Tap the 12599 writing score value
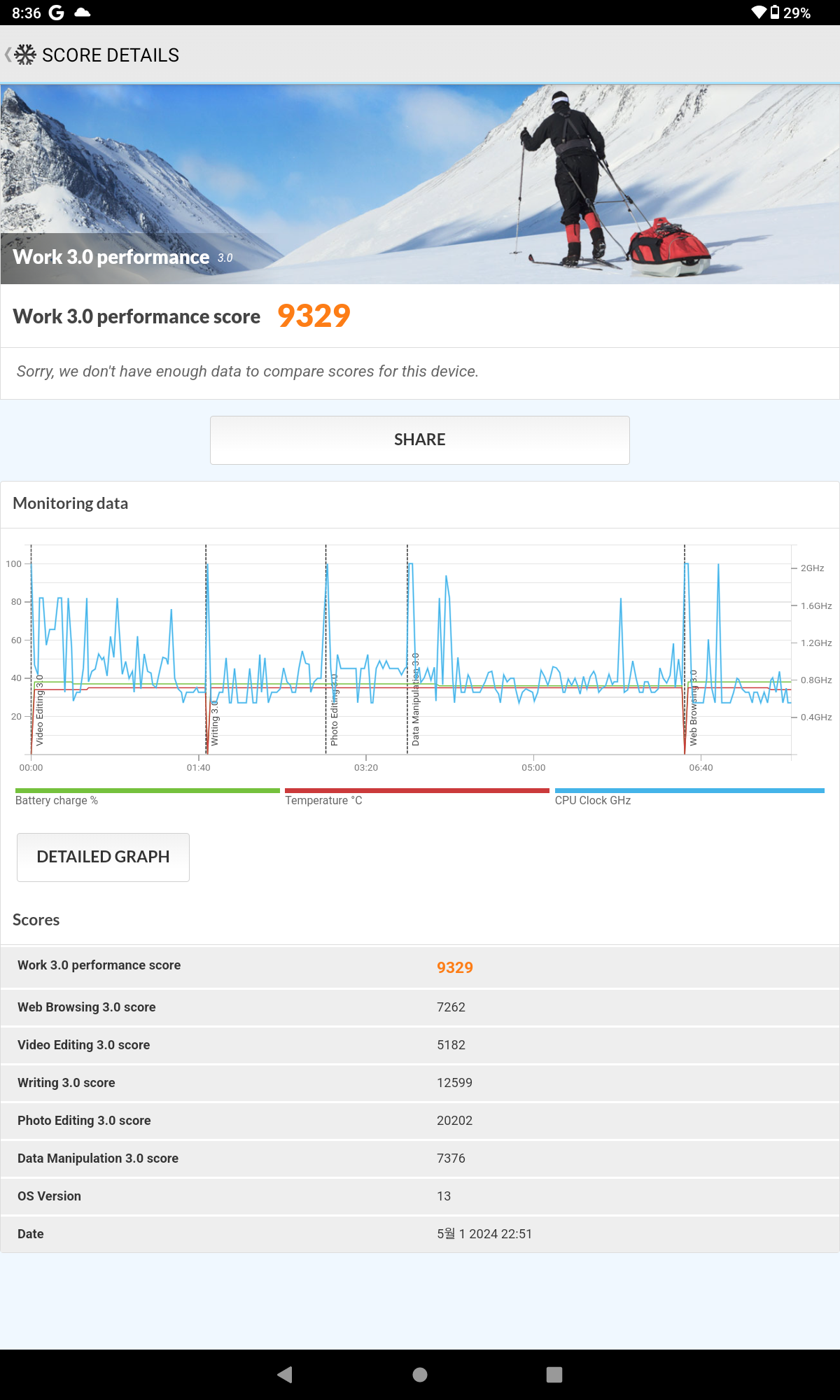This screenshot has width=840, height=1400. coord(454,1083)
